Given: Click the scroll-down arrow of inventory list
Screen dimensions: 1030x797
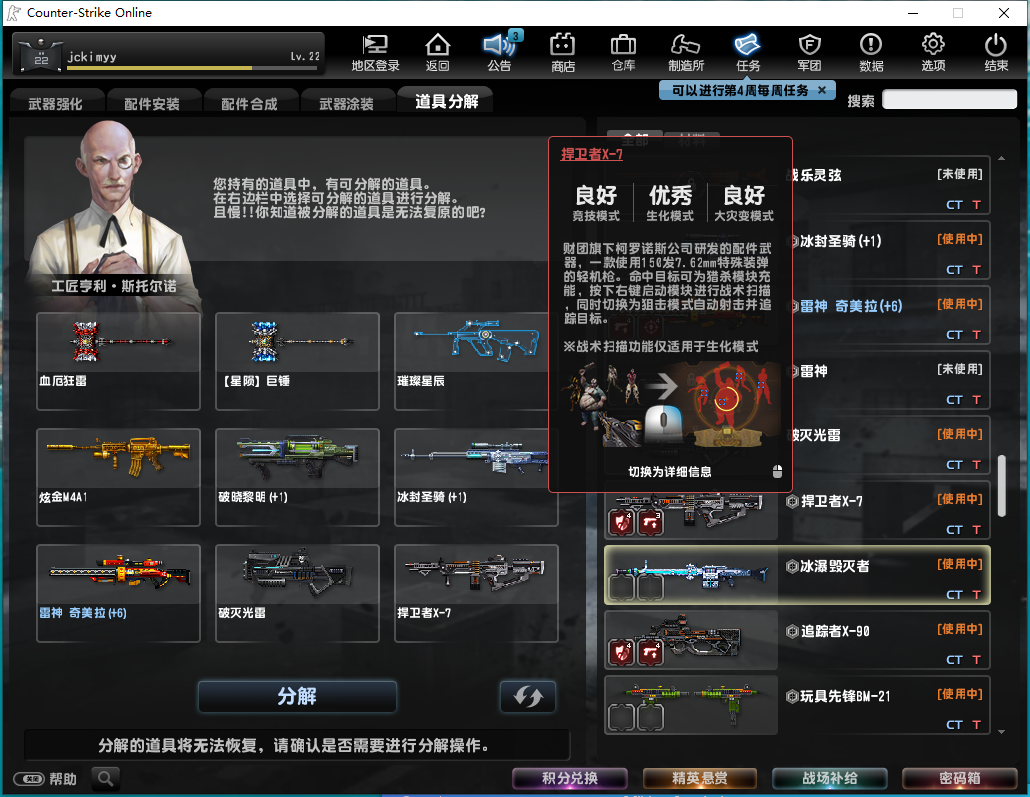Looking at the screenshot, I should click(x=1002, y=731).
